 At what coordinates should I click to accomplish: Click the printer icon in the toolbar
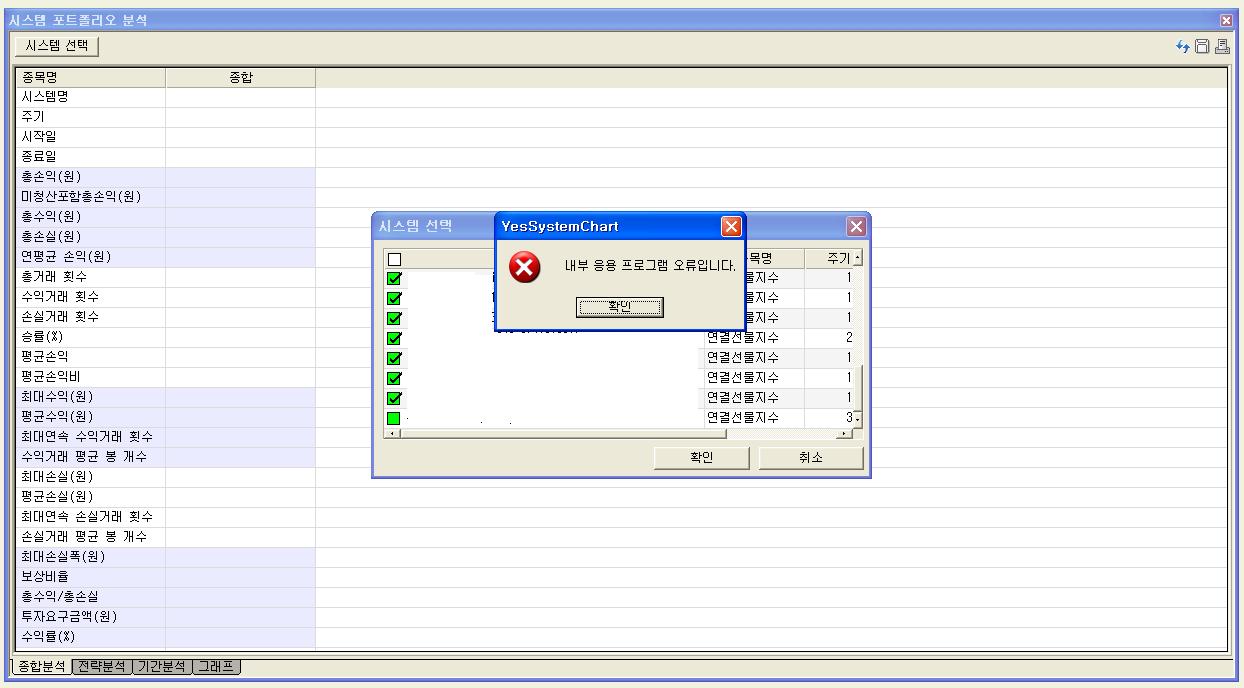1222,46
